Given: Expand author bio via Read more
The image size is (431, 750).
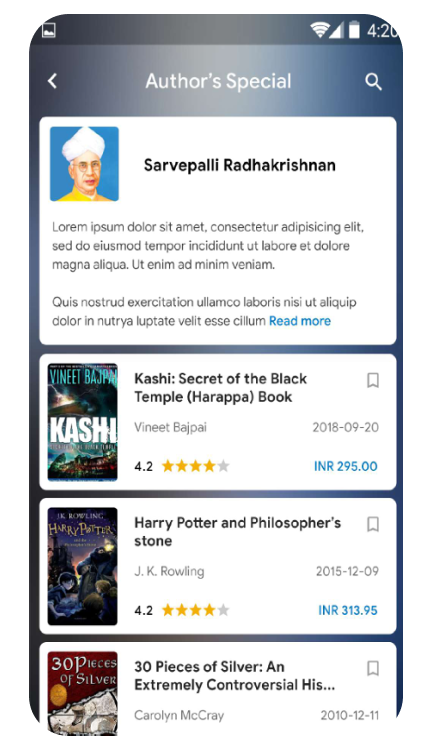Looking at the screenshot, I should [x=300, y=321].
